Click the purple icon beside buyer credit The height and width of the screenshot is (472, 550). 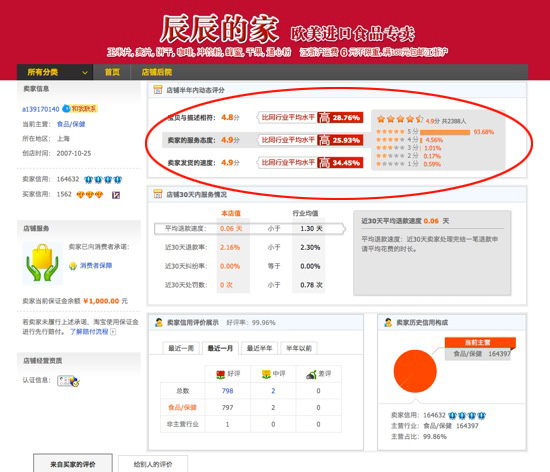tap(116, 195)
